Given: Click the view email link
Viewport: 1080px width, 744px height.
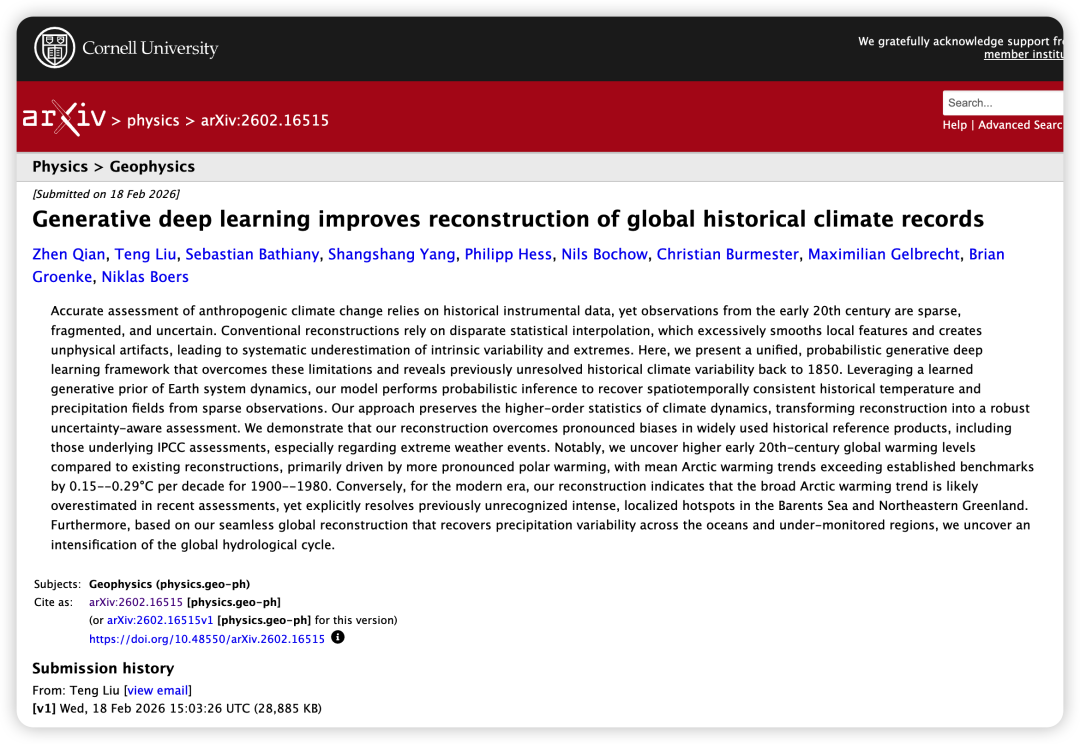Looking at the screenshot, I should point(158,690).
